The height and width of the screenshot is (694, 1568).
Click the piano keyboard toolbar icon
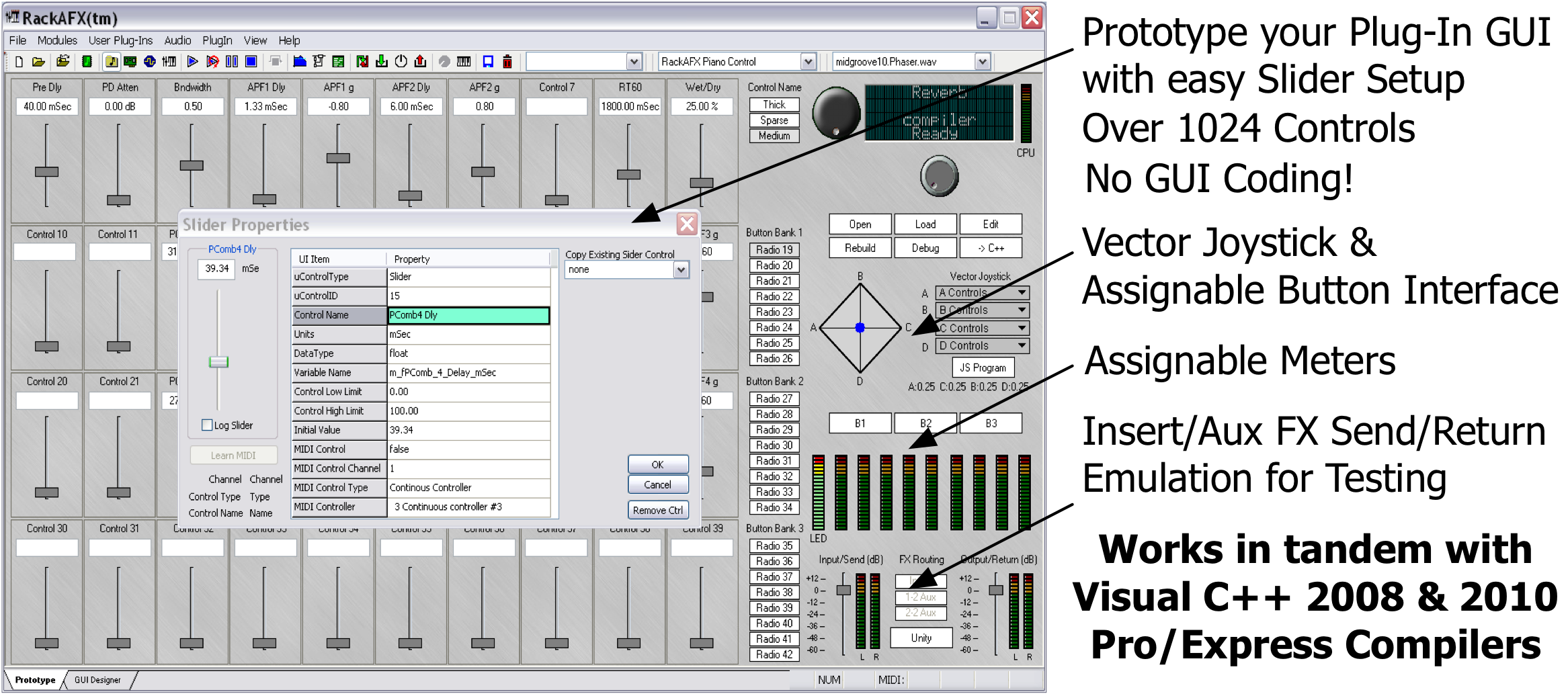click(464, 62)
